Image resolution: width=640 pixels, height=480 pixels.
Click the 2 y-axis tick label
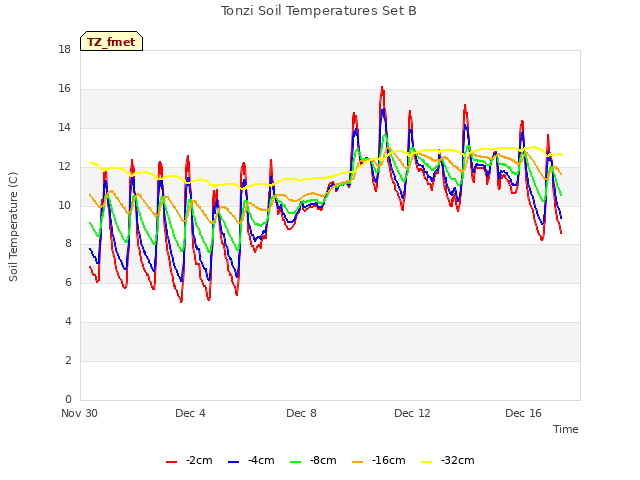click(68, 360)
